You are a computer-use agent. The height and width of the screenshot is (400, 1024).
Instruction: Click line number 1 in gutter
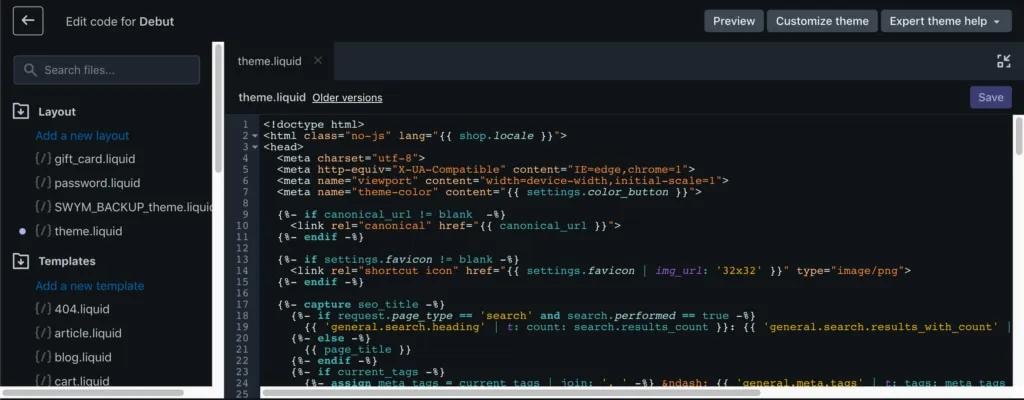point(245,124)
